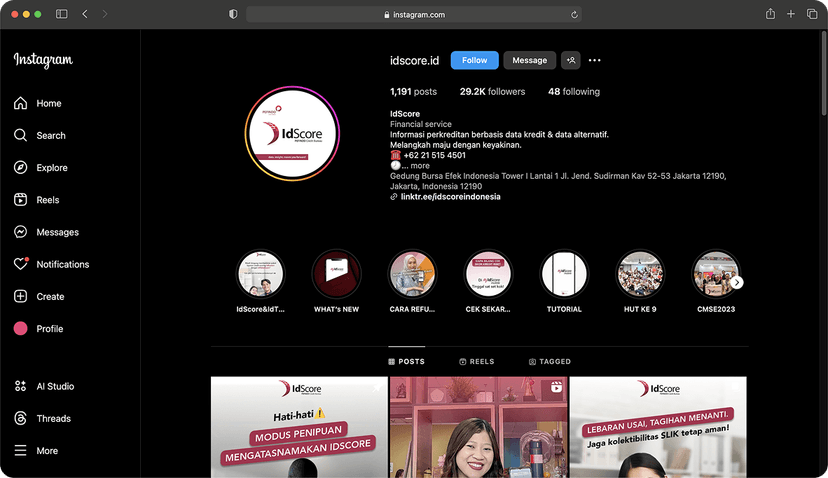Screen dimensions: 828x478
Task: Open CARA REFU... highlight
Action: click(x=412, y=274)
